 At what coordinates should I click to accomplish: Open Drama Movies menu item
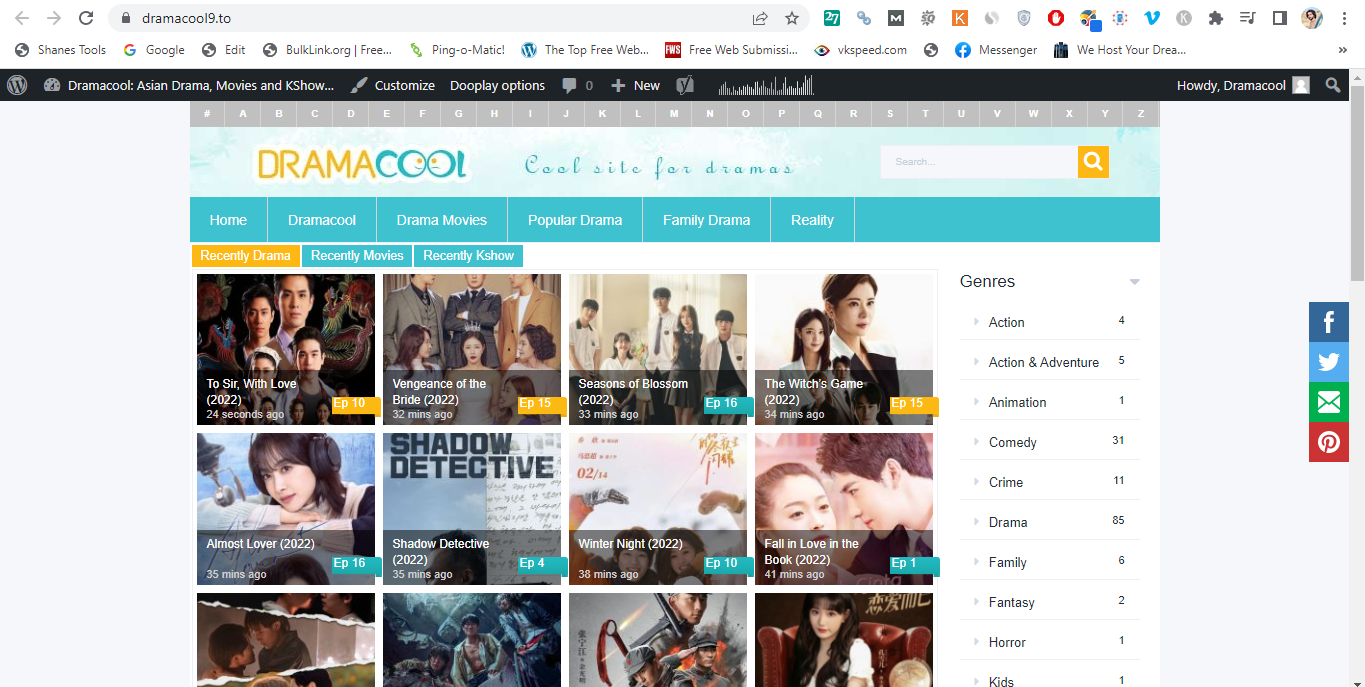[x=441, y=220]
